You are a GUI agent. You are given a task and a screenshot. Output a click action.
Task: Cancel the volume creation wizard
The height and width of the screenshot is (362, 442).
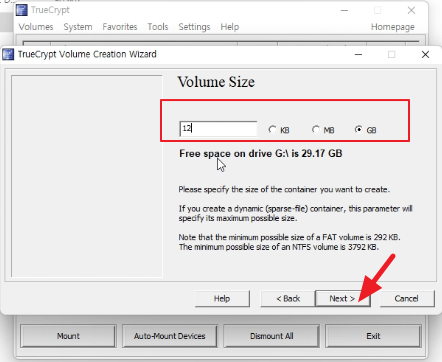(407, 298)
